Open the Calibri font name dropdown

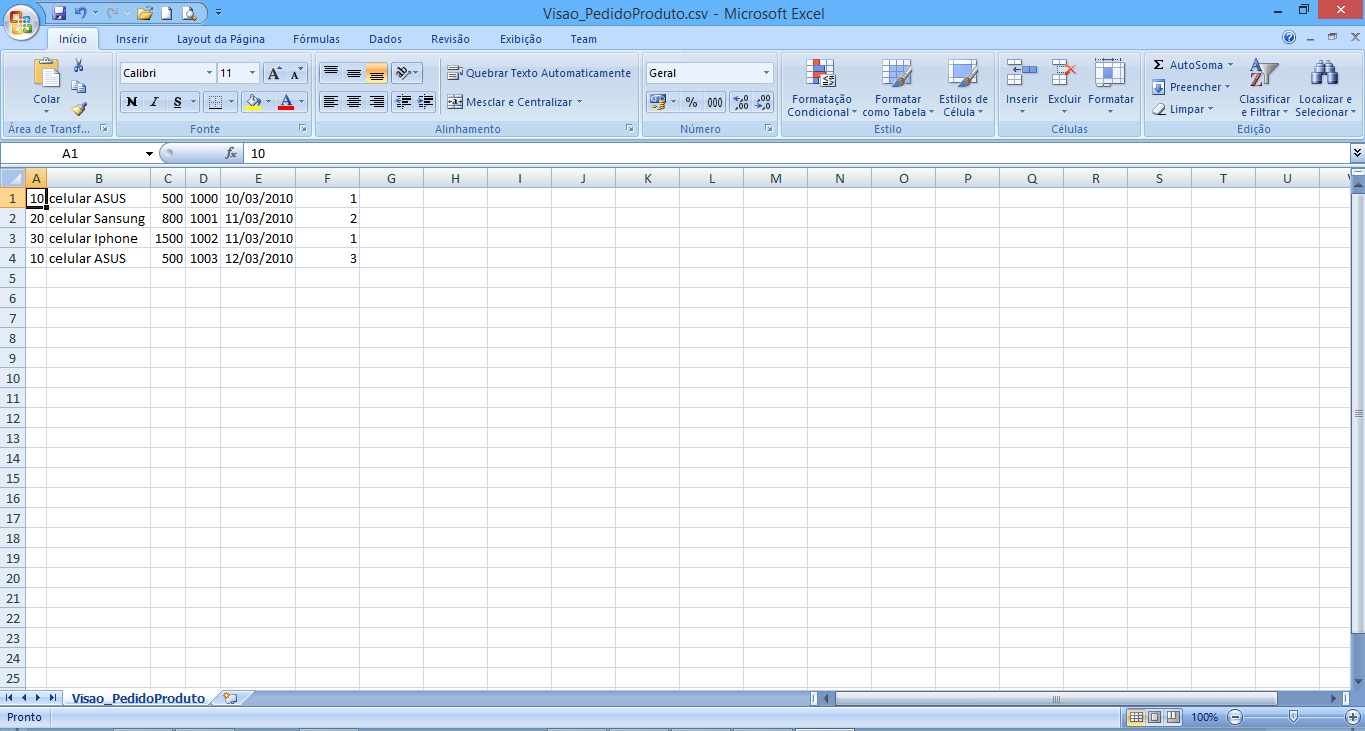point(209,73)
